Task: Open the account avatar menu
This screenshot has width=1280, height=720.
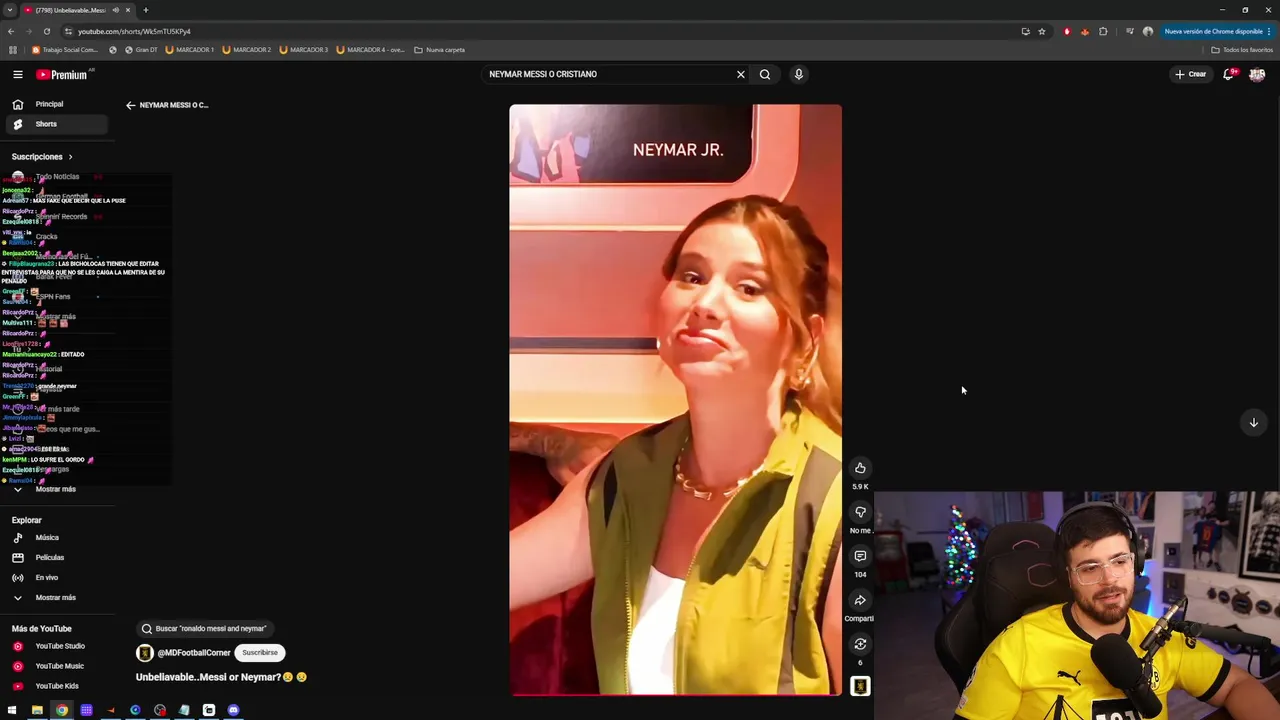Action: pos(1257,74)
